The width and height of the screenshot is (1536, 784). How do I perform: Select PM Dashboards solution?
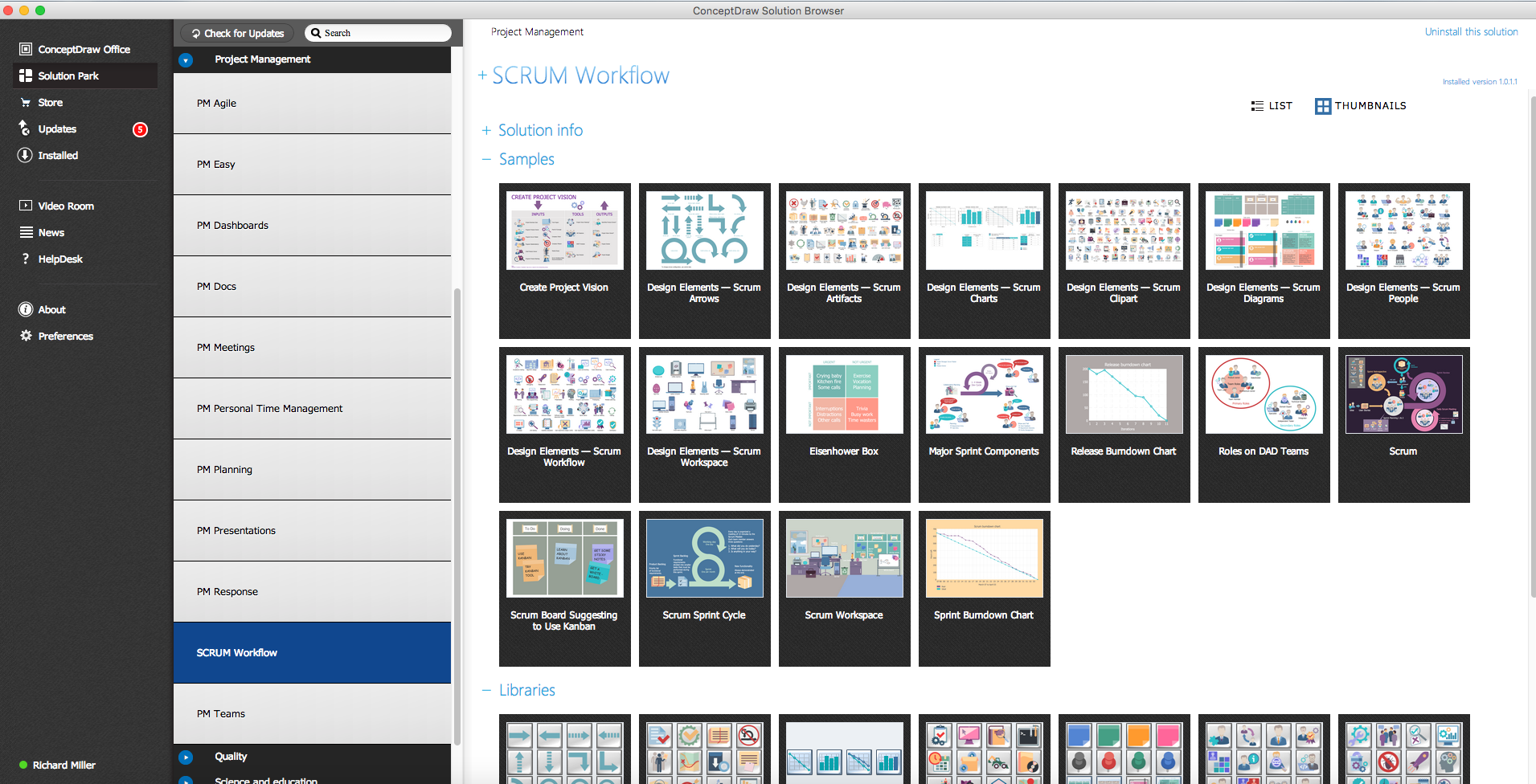[x=312, y=225]
